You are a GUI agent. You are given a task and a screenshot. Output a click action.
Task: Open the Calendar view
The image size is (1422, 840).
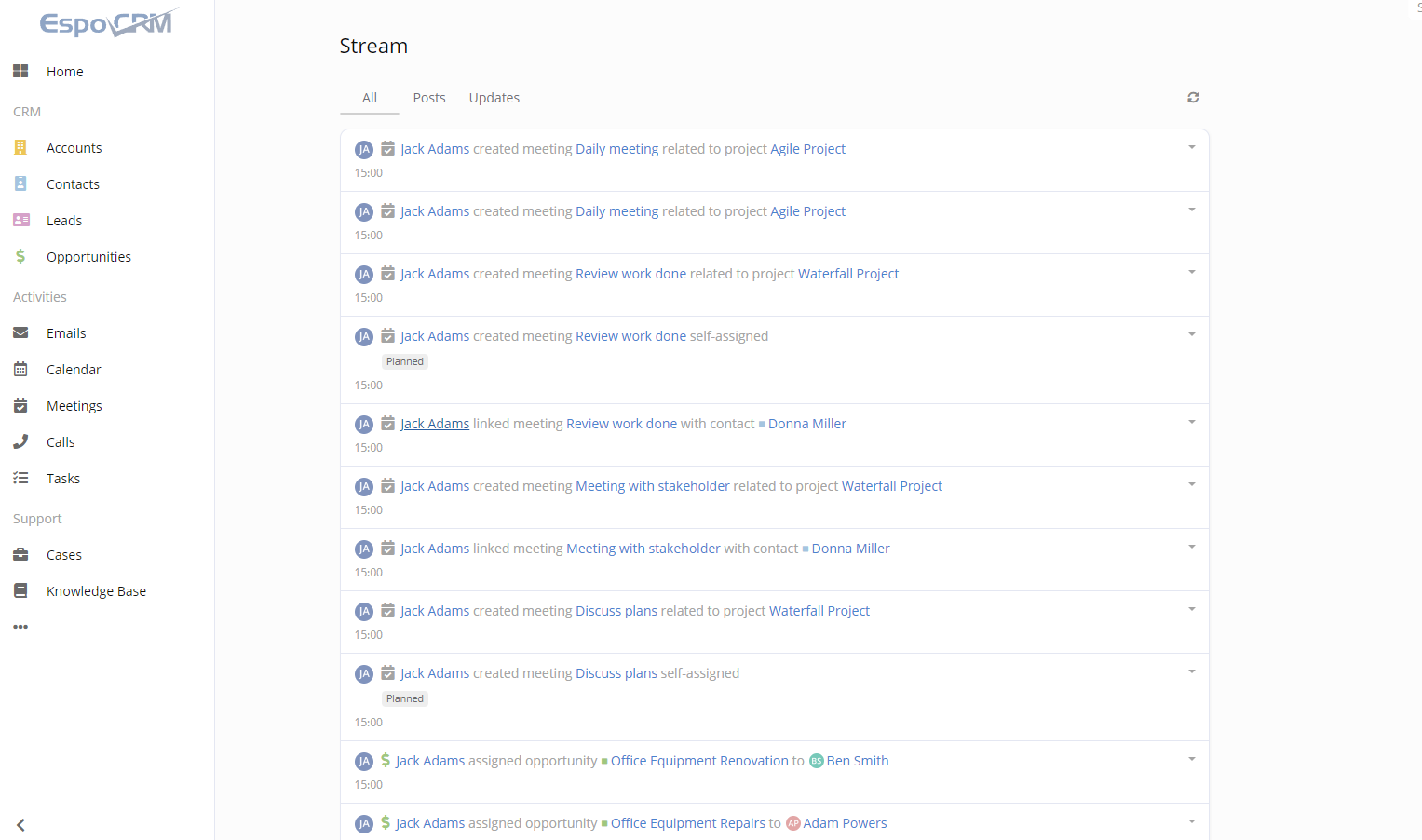tap(74, 370)
